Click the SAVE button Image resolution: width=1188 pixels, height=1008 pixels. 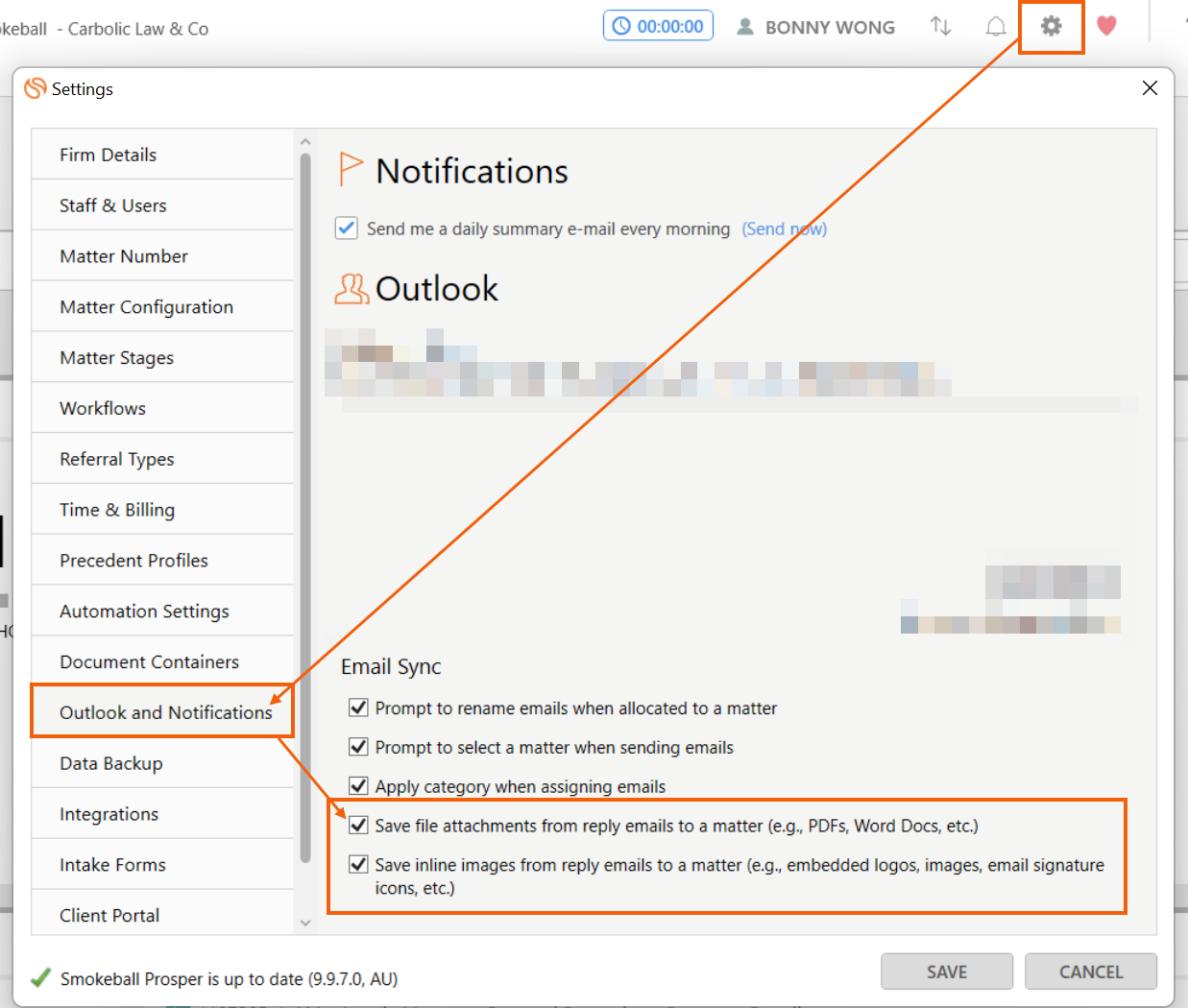947,972
